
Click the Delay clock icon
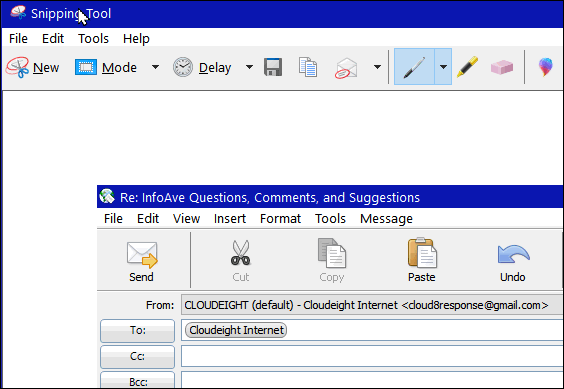point(183,67)
